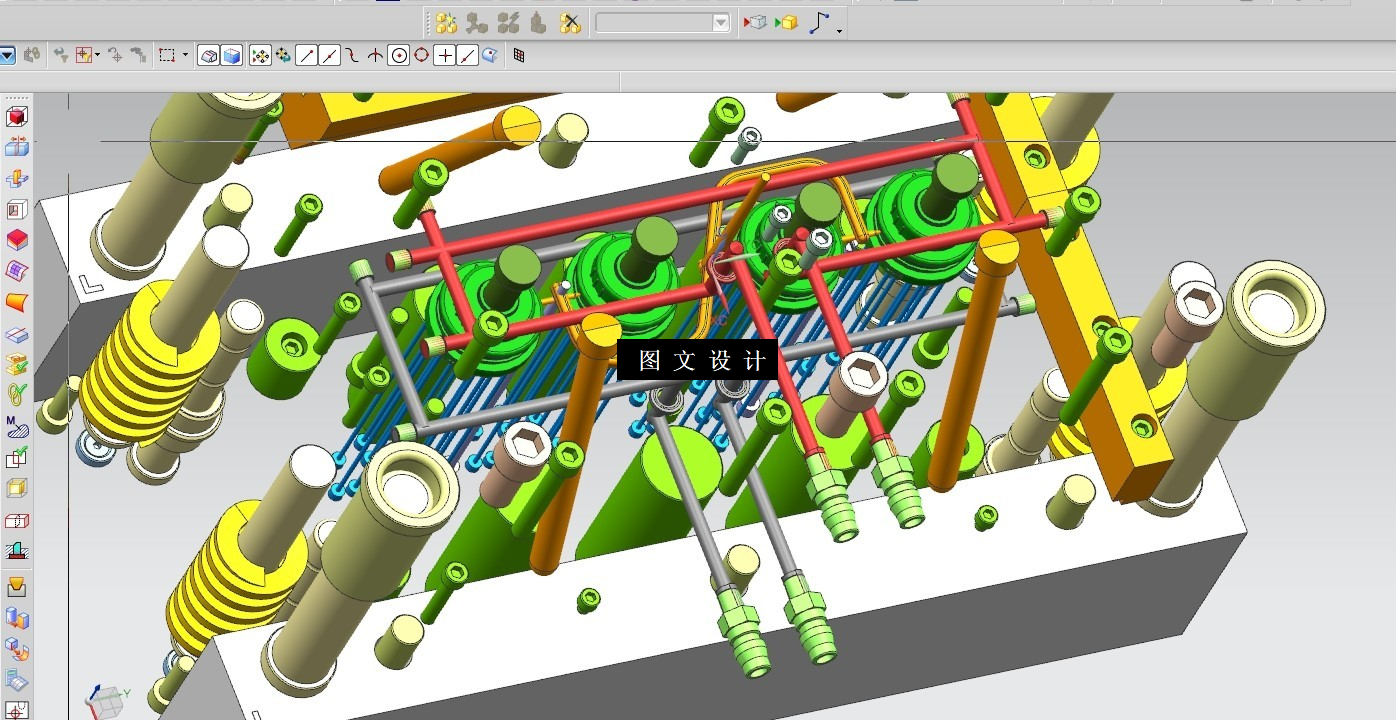
Task: Click the yellow blocks with black X icon
Action: click(570, 22)
